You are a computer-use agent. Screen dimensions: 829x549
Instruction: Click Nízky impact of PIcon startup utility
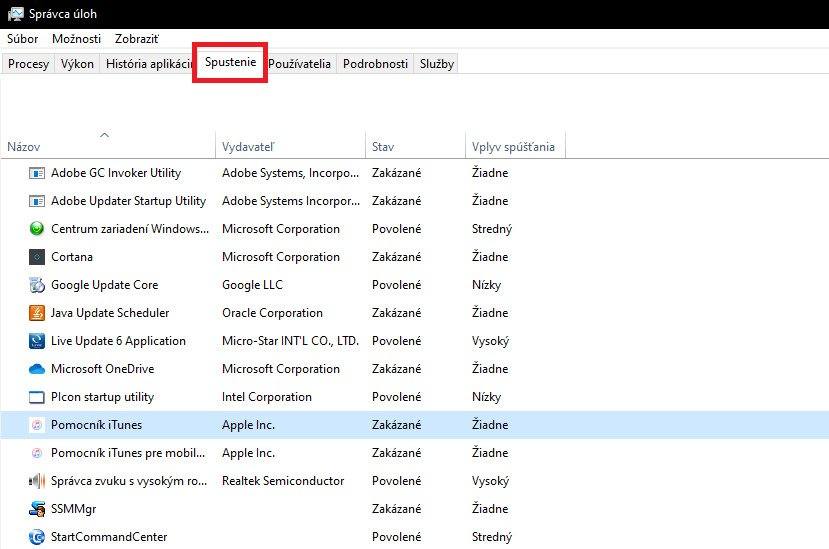pyautogui.click(x=486, y=397)
